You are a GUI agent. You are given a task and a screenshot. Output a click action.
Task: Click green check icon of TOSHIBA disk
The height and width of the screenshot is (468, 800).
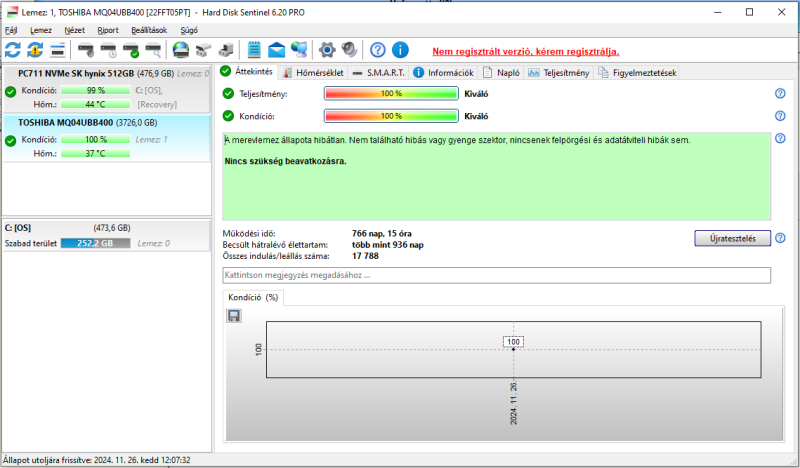[10, 141]
